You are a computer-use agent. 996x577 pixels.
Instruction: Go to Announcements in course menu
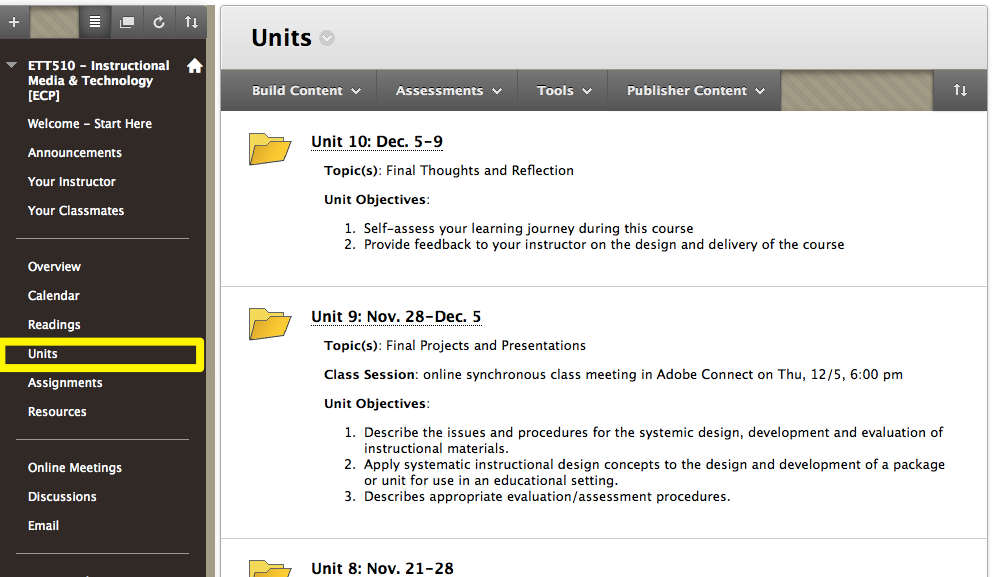74,153
